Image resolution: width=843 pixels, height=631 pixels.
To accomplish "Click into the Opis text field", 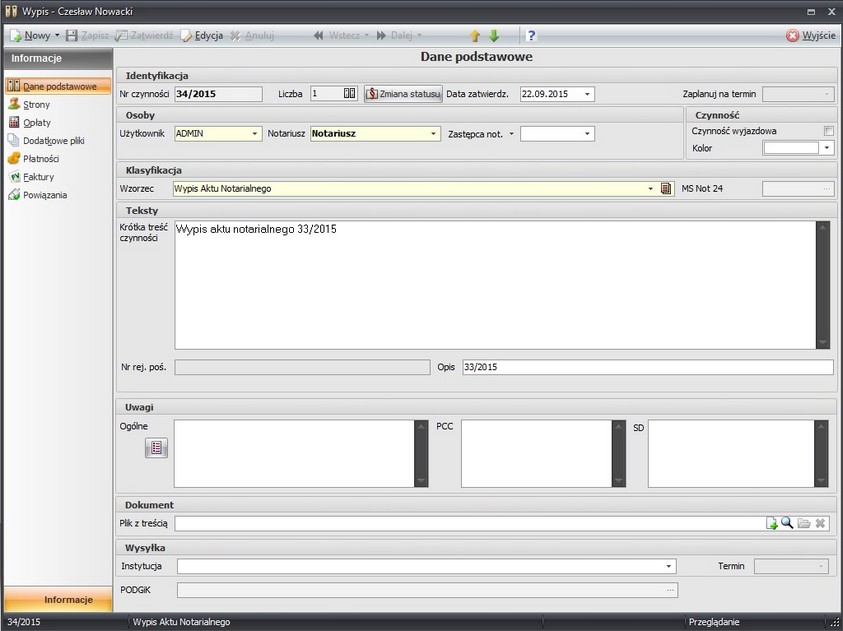I will [646, 367].
